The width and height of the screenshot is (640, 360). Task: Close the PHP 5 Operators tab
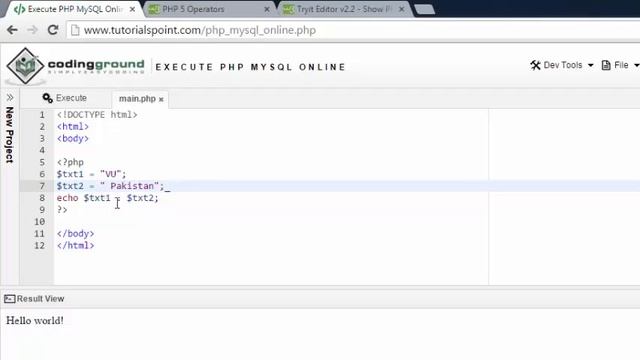point(267,9)
